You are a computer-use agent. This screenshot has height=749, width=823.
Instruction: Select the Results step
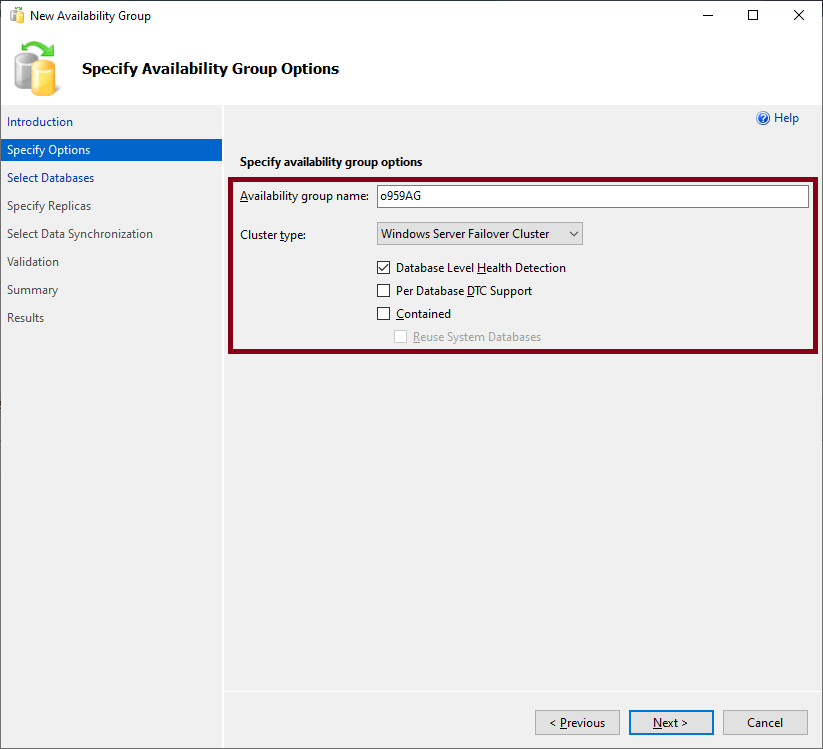tap(25, 318)
